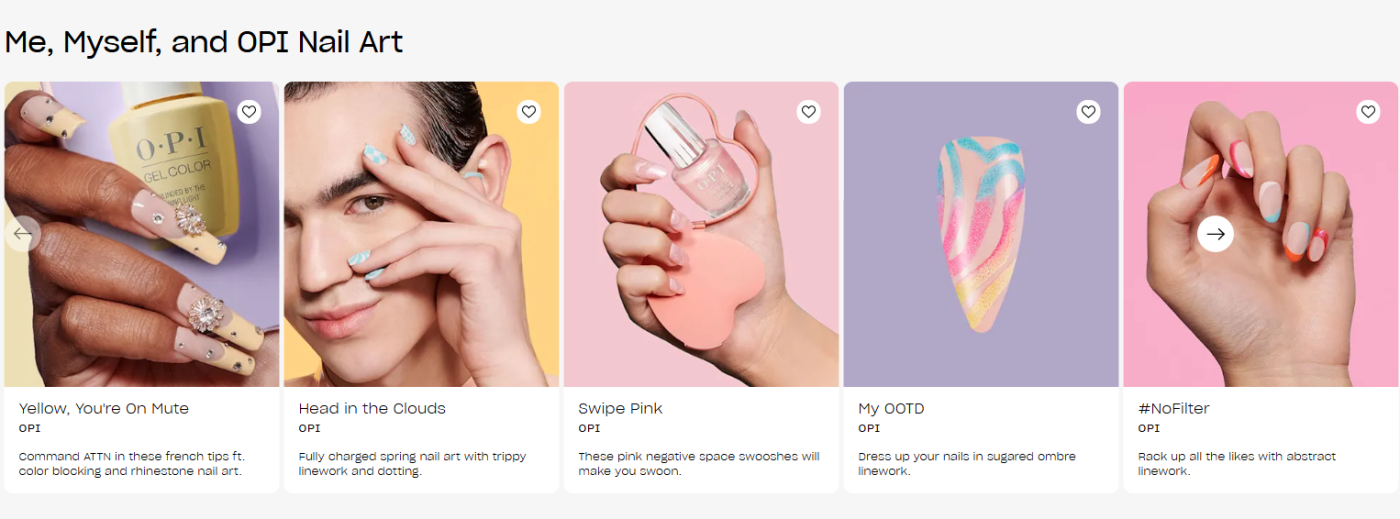Click OPI brand label under Swipe Pink
The width and height of the screenshot is (1400, 519).
[x=589, y=428]
